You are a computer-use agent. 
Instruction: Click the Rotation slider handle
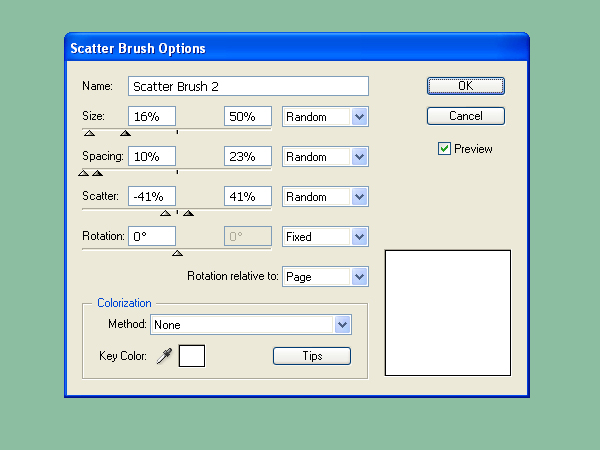click(177, 253)
